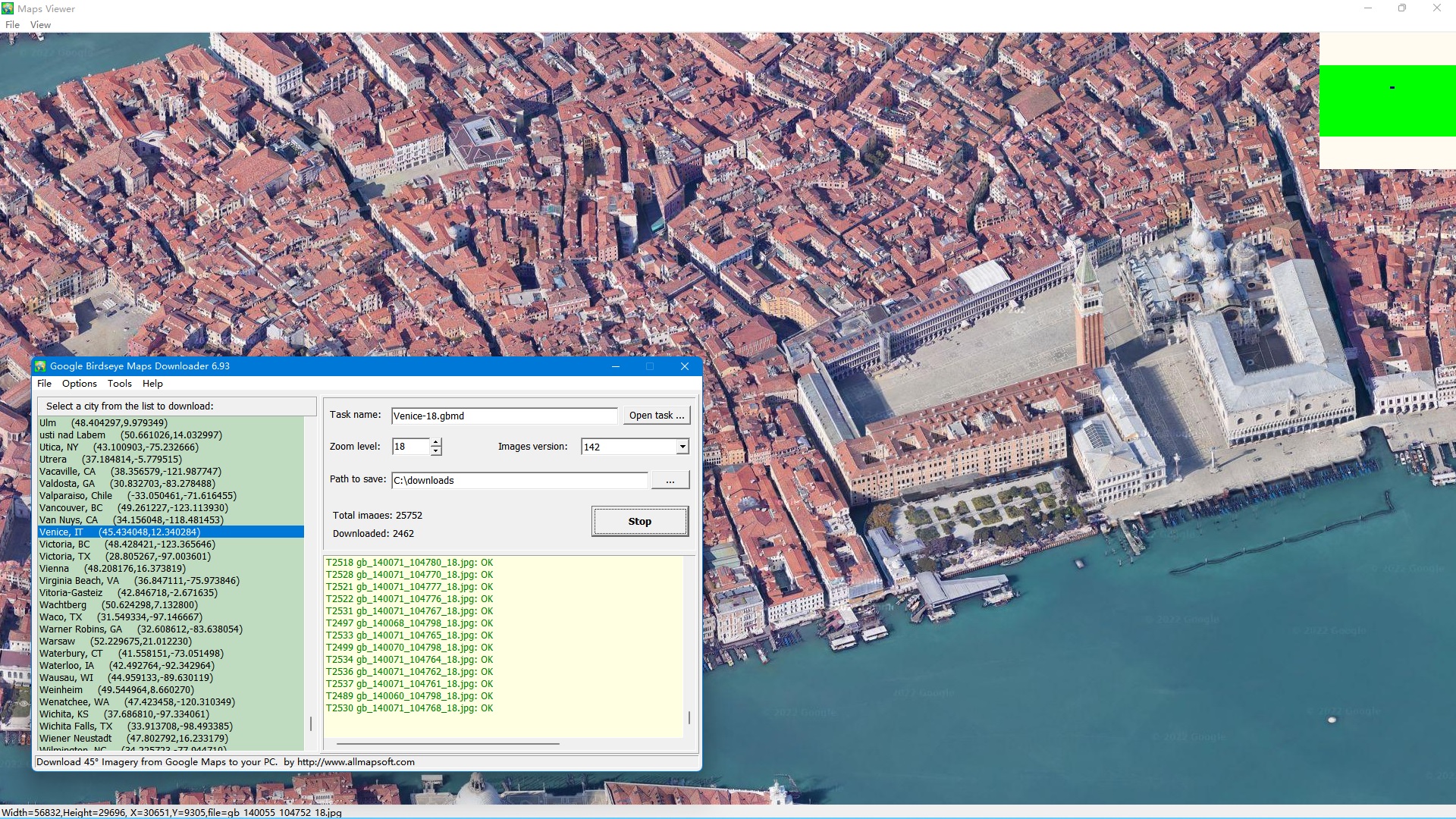Viewport: 1456px width, 819px height.
Task: Select Warsaw in the city list
Action: tap(171, 642)
